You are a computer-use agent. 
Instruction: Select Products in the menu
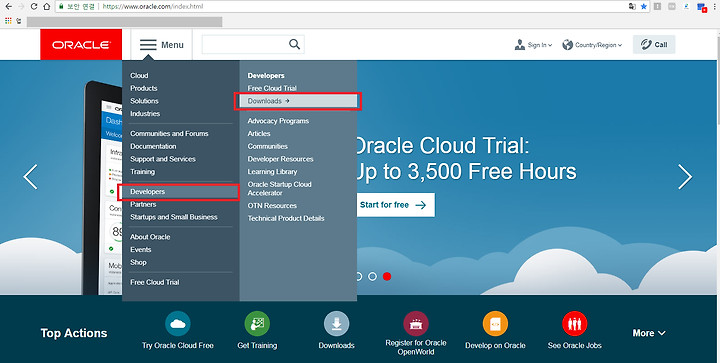[x=144, y=88]
